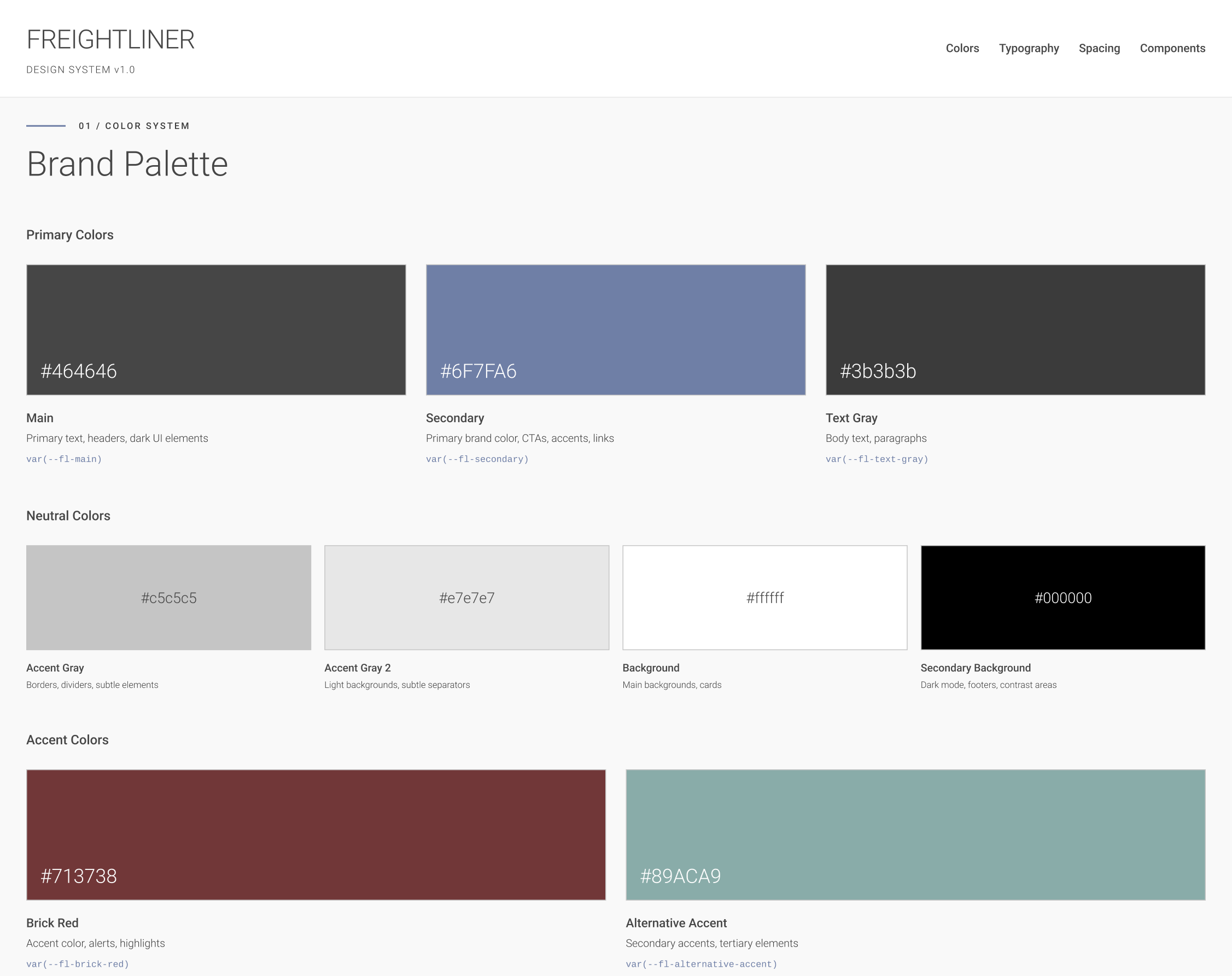
Task: Open the Typography navigation link
Action: 1028,48
